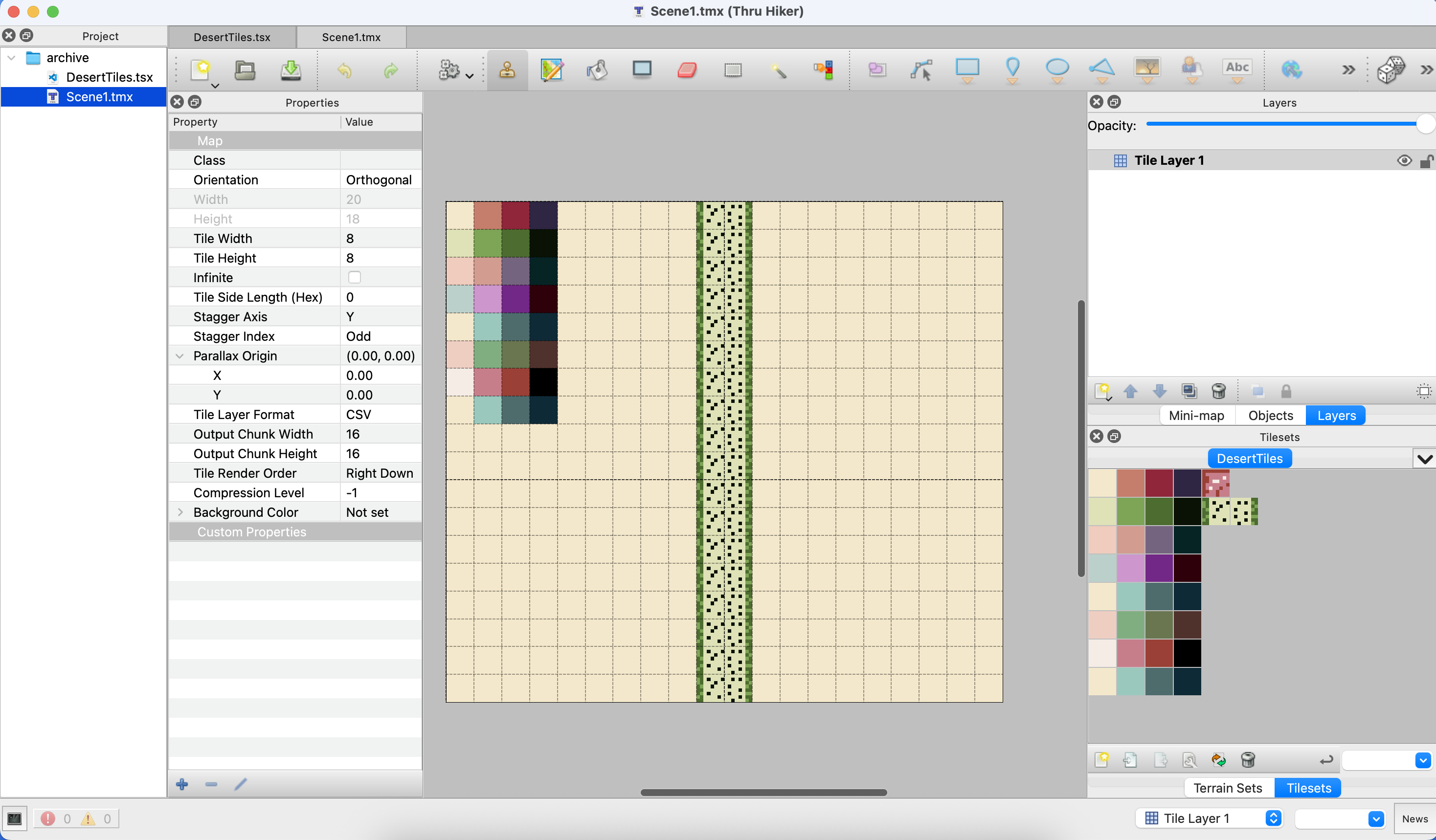Screen dimensions: 1436x840
Task: Click the Save toolbar icon
Action: [291, 69]
